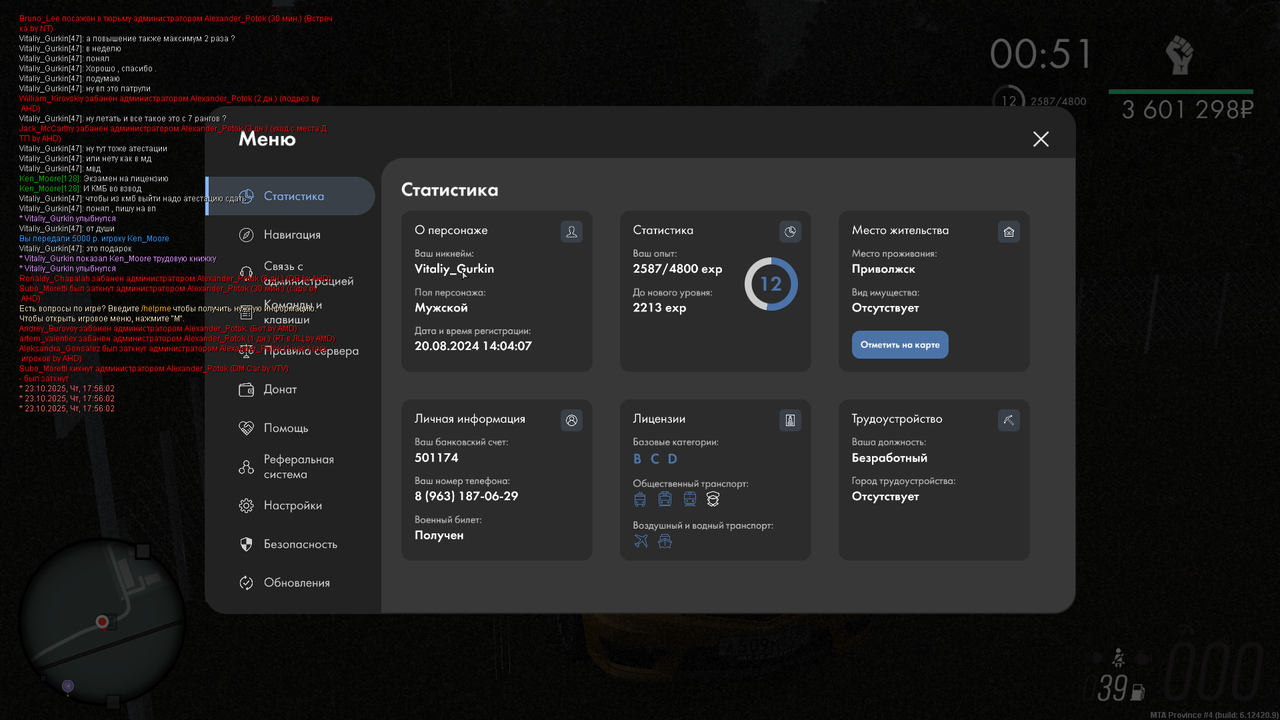Click the experience value 2587/4800 exp in the card
Screen dimensions: 1280x720
click(x=677, y=269)
